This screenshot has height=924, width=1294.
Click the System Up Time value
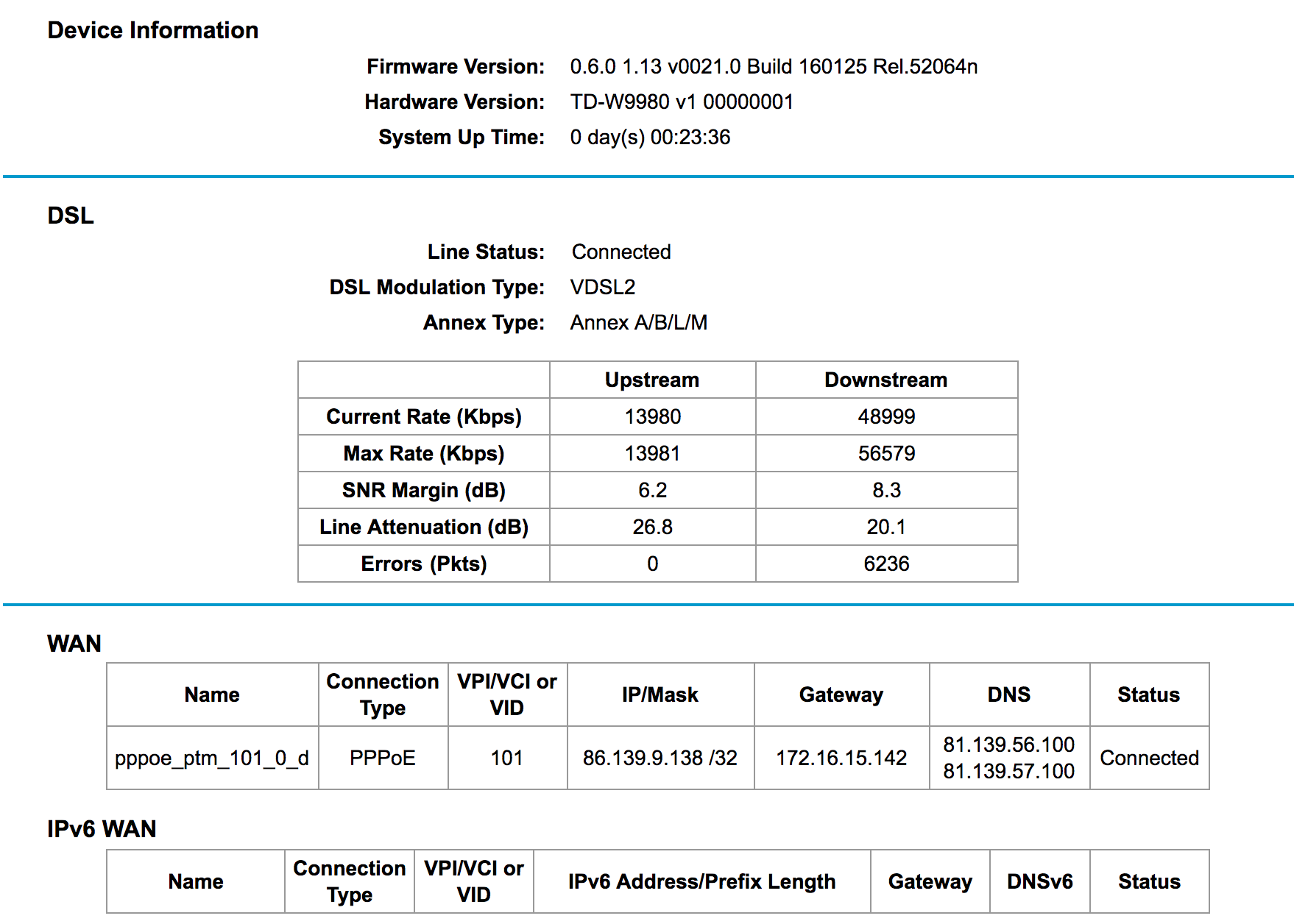(x=649, y=137)
